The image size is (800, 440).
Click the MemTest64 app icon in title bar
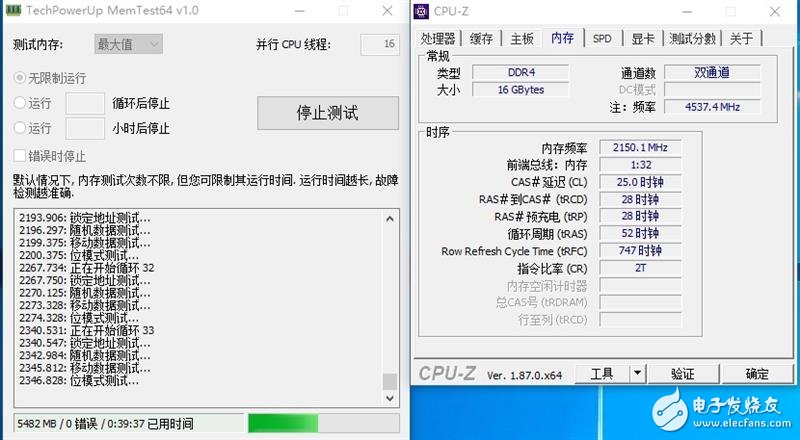point(13,10)
